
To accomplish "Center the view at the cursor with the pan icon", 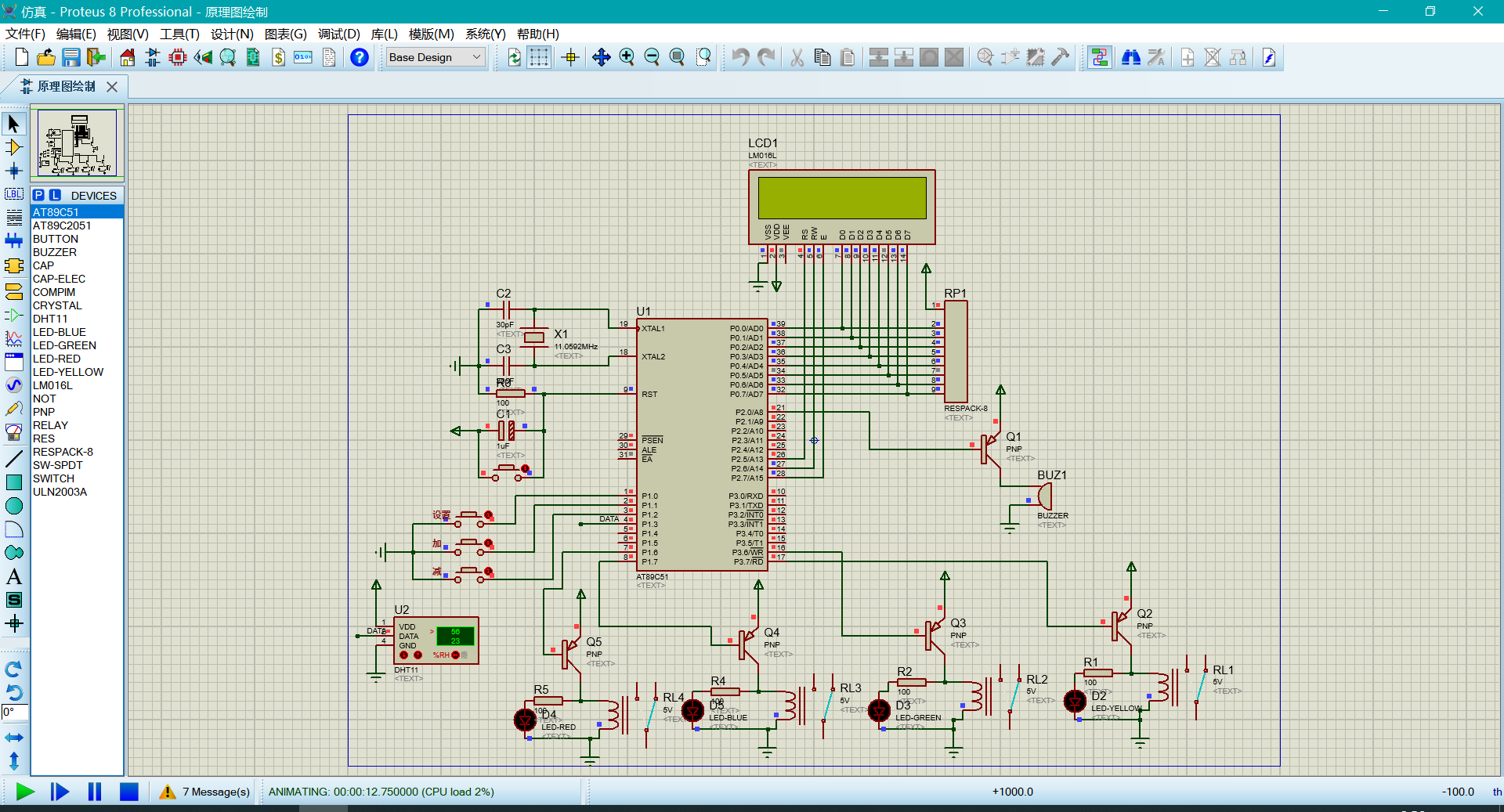I will (x=602, y=57).
